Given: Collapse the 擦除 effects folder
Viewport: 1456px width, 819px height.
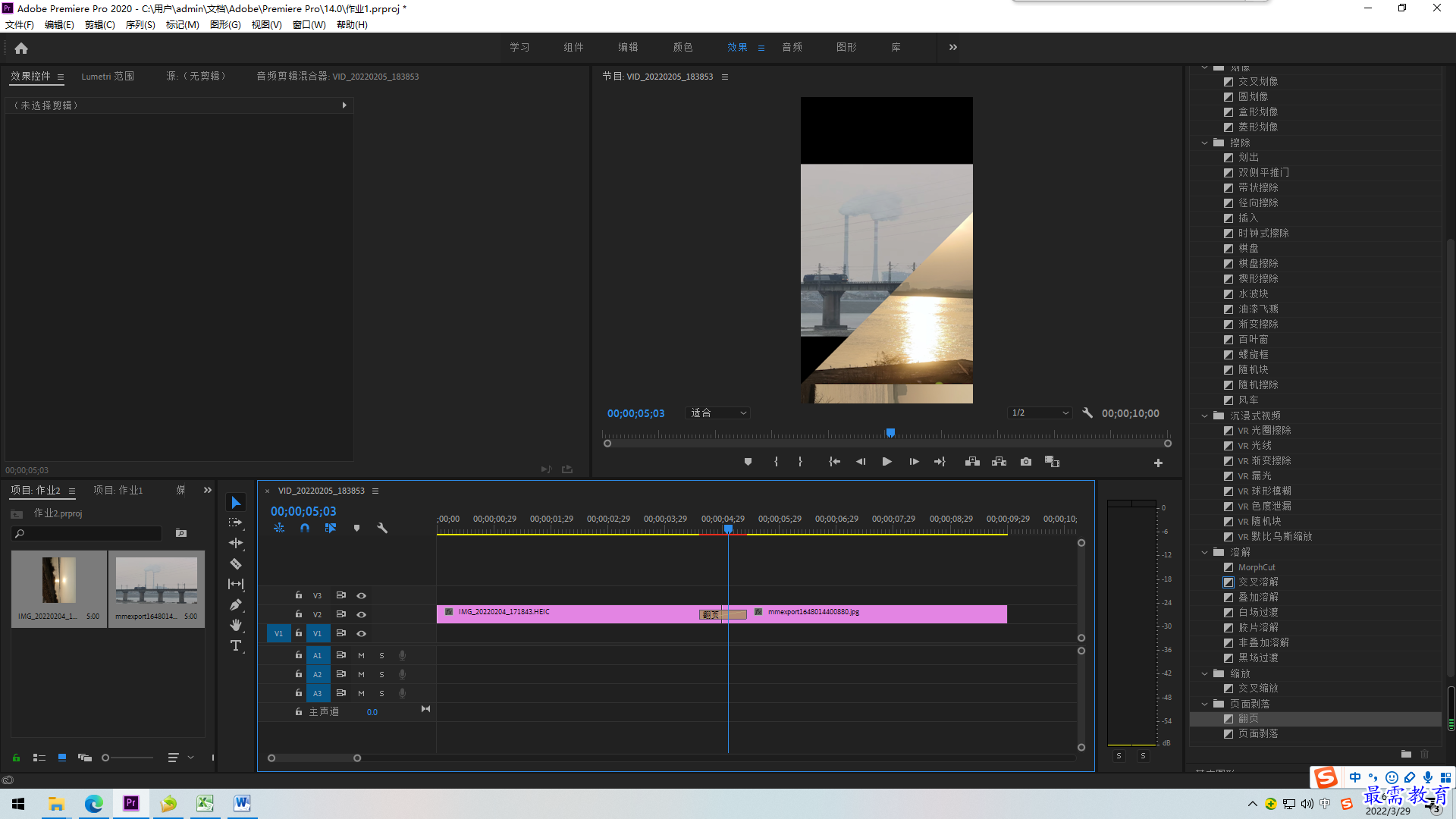Looking at the screenshot, I should (x=1204, y=143).
